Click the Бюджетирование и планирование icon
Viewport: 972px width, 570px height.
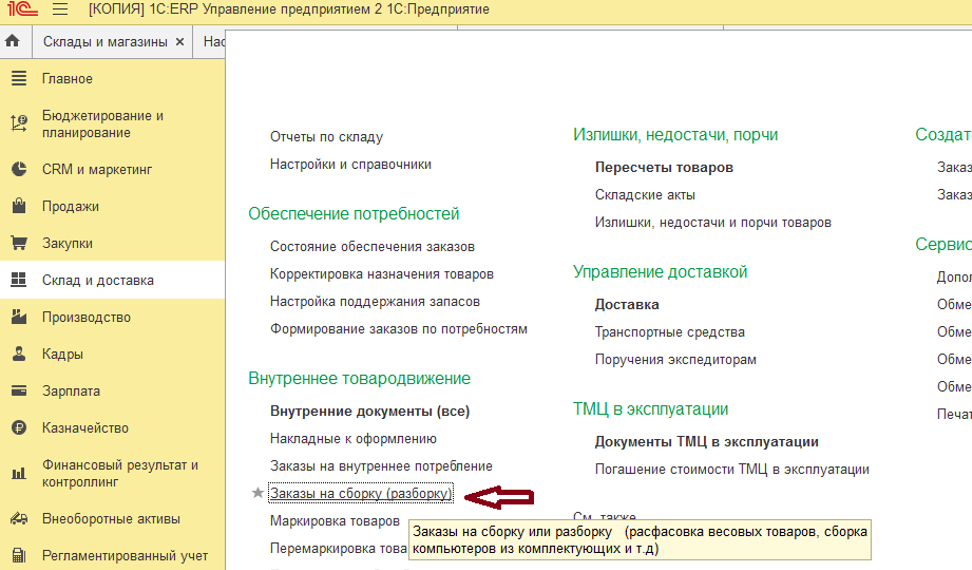(x=19, y=123)
